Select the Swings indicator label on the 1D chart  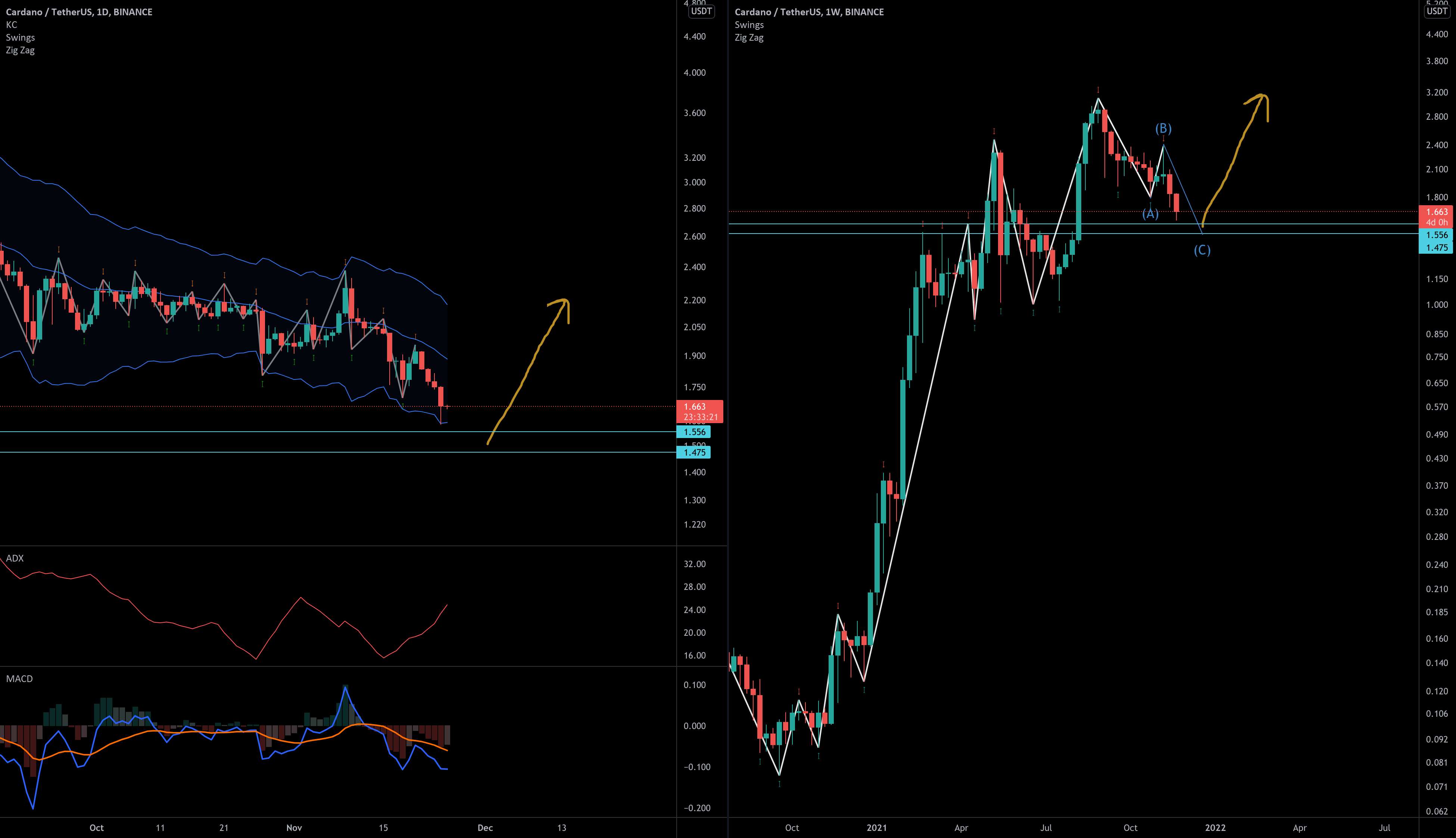(20, 37)
